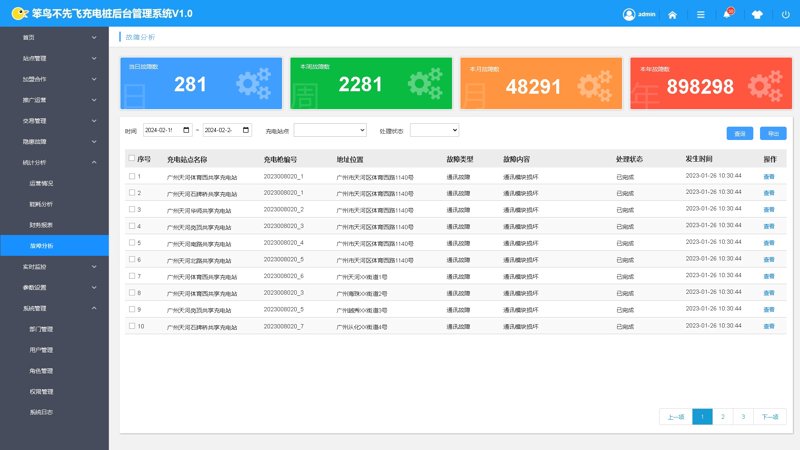Open the home icon in header
800x450 pixels.
[x=672, y=15]
